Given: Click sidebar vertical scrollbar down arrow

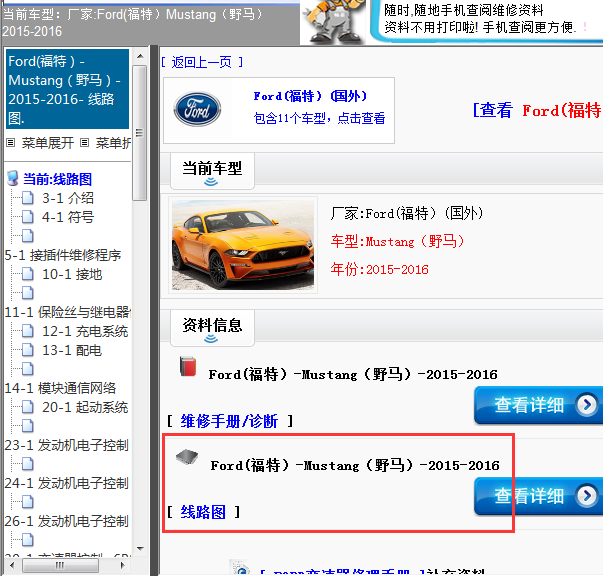Looking at the screenshot, I should [x=140, y=549].
